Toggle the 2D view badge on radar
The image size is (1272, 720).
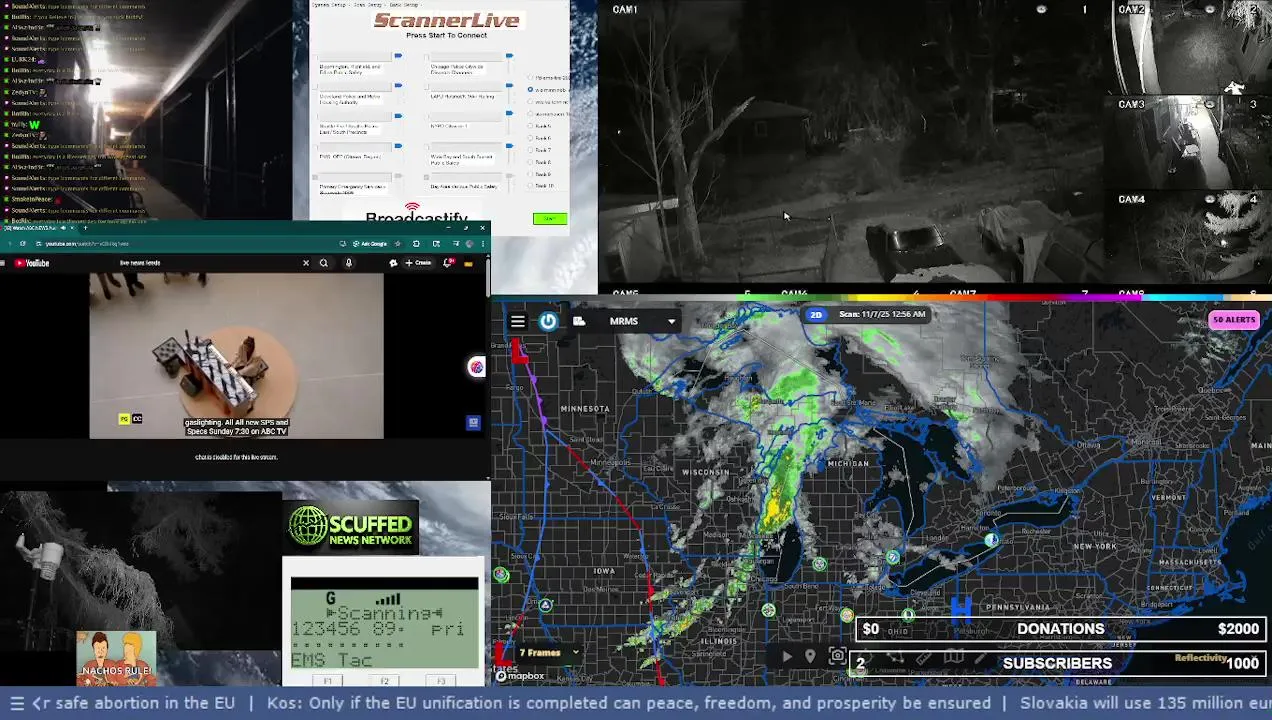point(816,314)
